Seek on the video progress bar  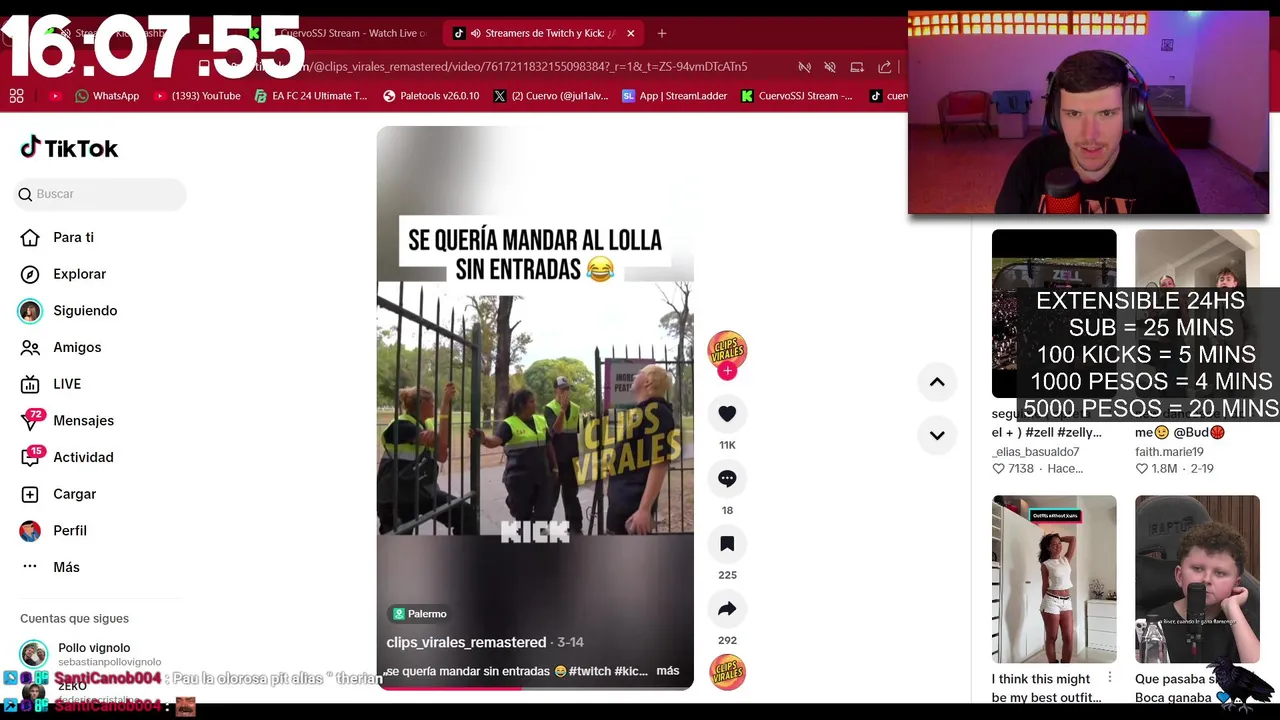[535, 688]
